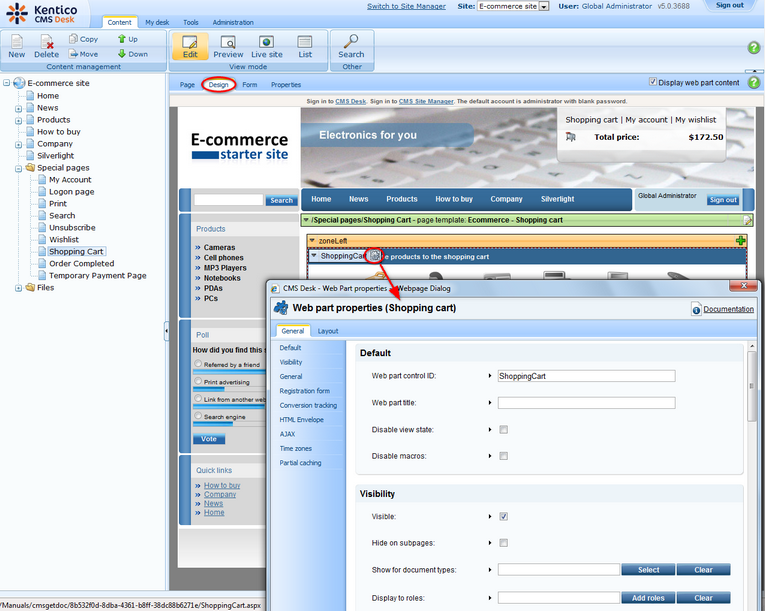Select the Search engine poll option
The image size is (765, 611).
(198, 416)
